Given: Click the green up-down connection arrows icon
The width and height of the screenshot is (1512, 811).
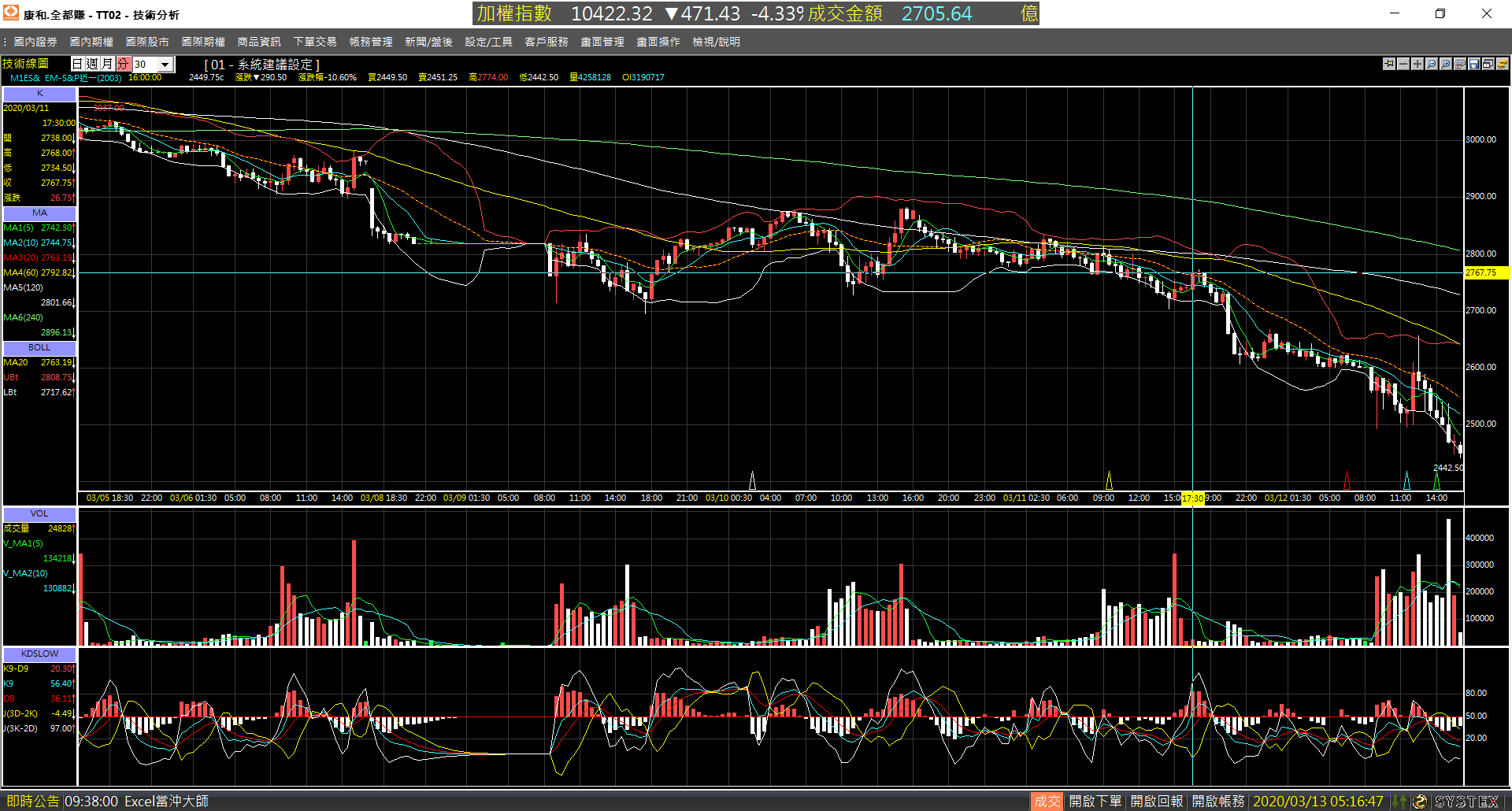Looking at the screenshot, I should tap(1399, 802).
